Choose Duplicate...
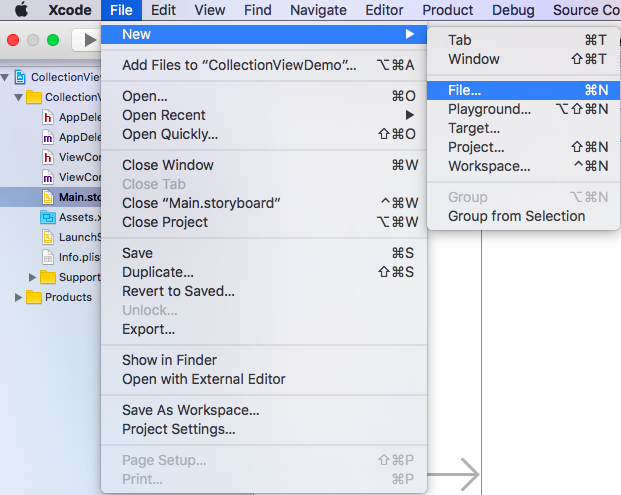621x495 pixels. 264,272
